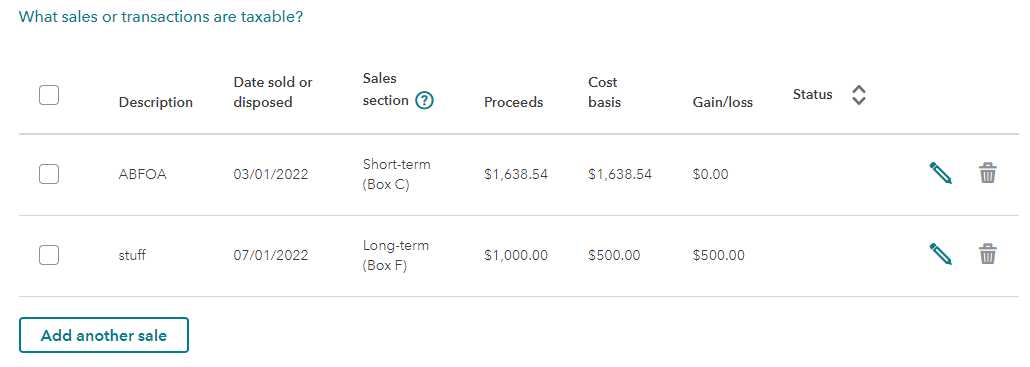Select the 'stuff' description cell
Image resolution: width=1030 pixels, height=367 pixels.
coord(131,255)
